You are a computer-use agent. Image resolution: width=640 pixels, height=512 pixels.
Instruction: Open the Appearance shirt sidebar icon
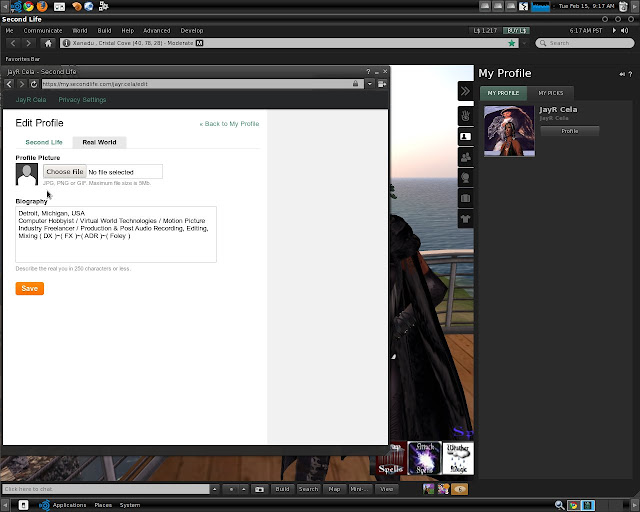[465, 219]
